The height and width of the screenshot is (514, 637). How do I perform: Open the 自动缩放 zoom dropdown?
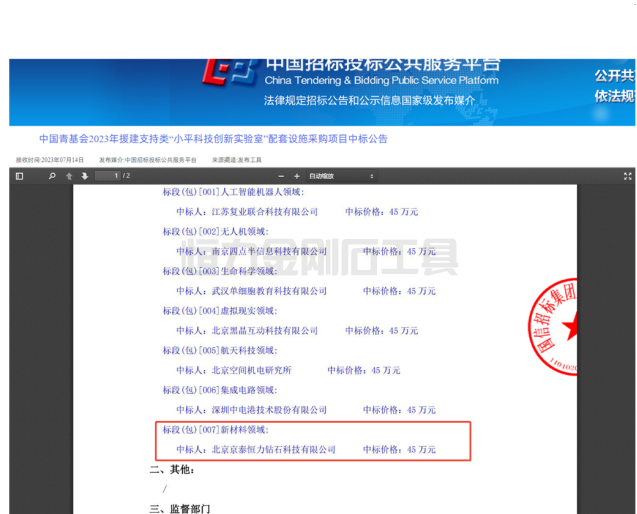pos(341,176)
